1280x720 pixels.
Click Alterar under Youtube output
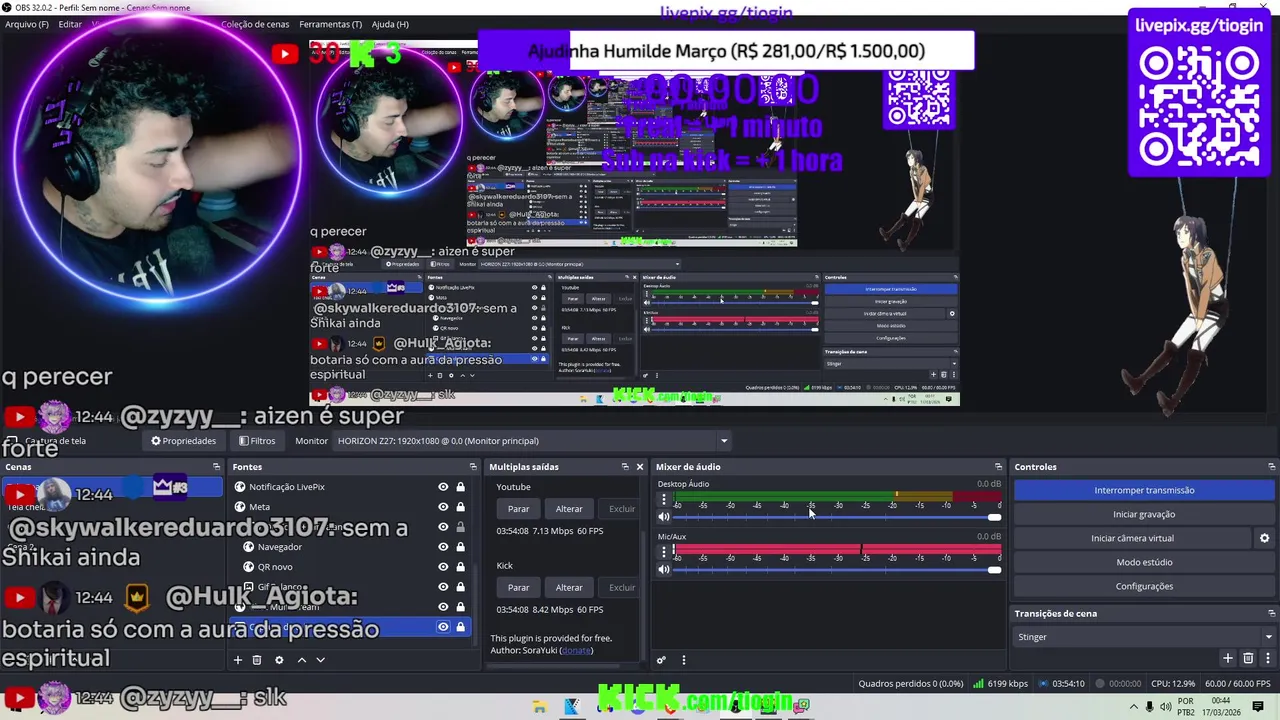(569, 509)
